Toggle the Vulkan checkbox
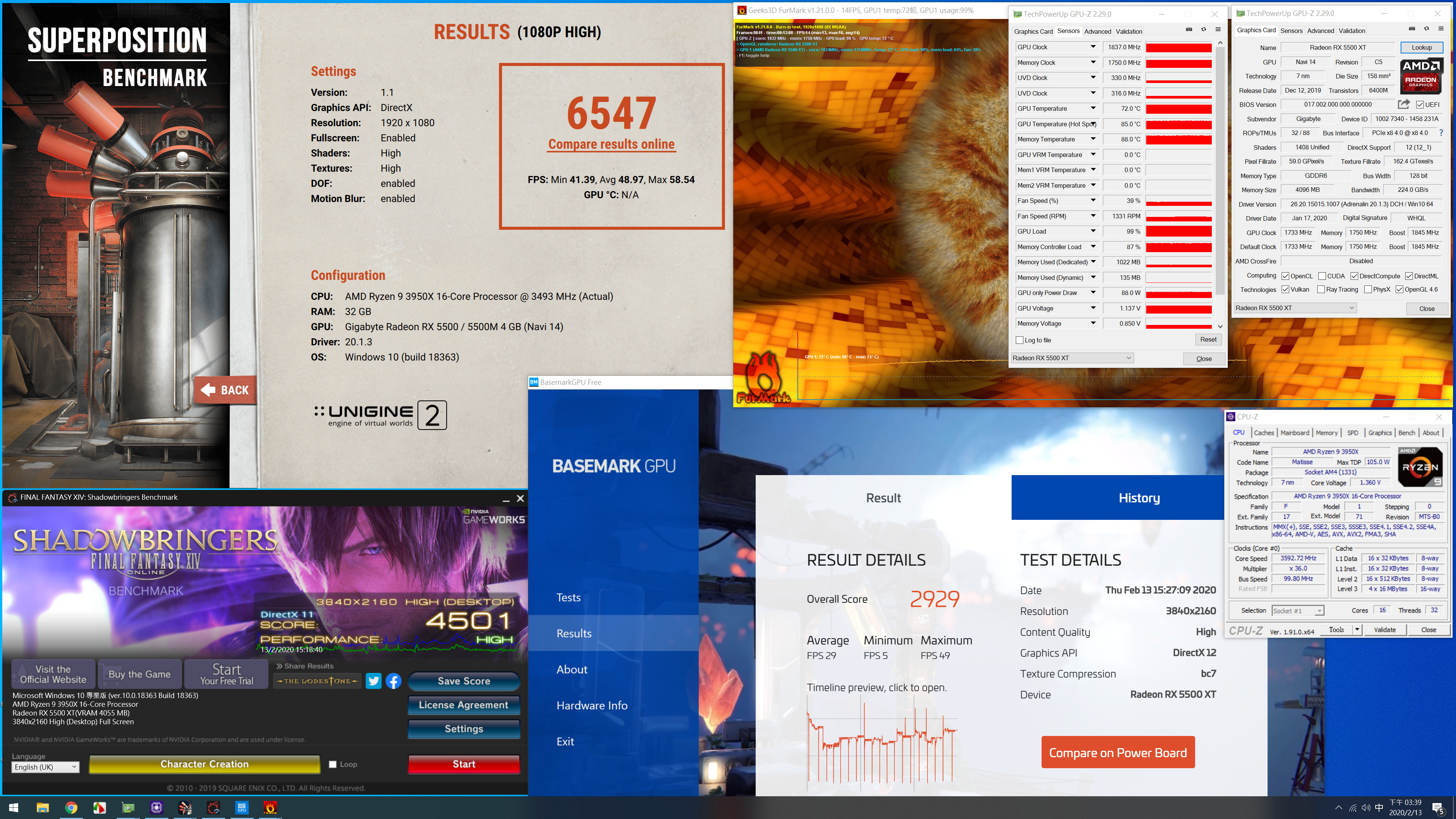The image size is (1456, 819). [x=1285, y=289]
